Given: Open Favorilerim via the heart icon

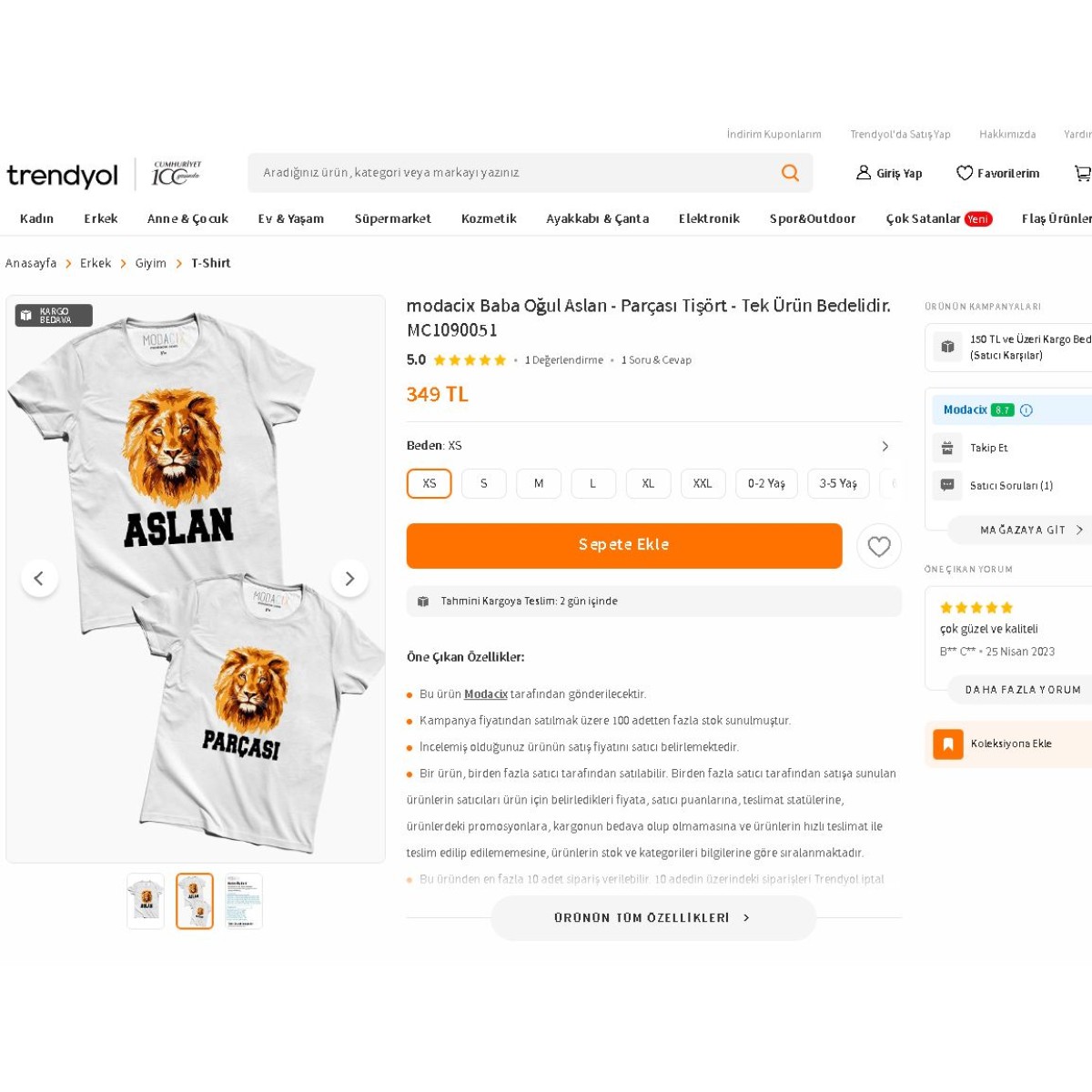Looking at the screenshot, I should pos(965,173).
